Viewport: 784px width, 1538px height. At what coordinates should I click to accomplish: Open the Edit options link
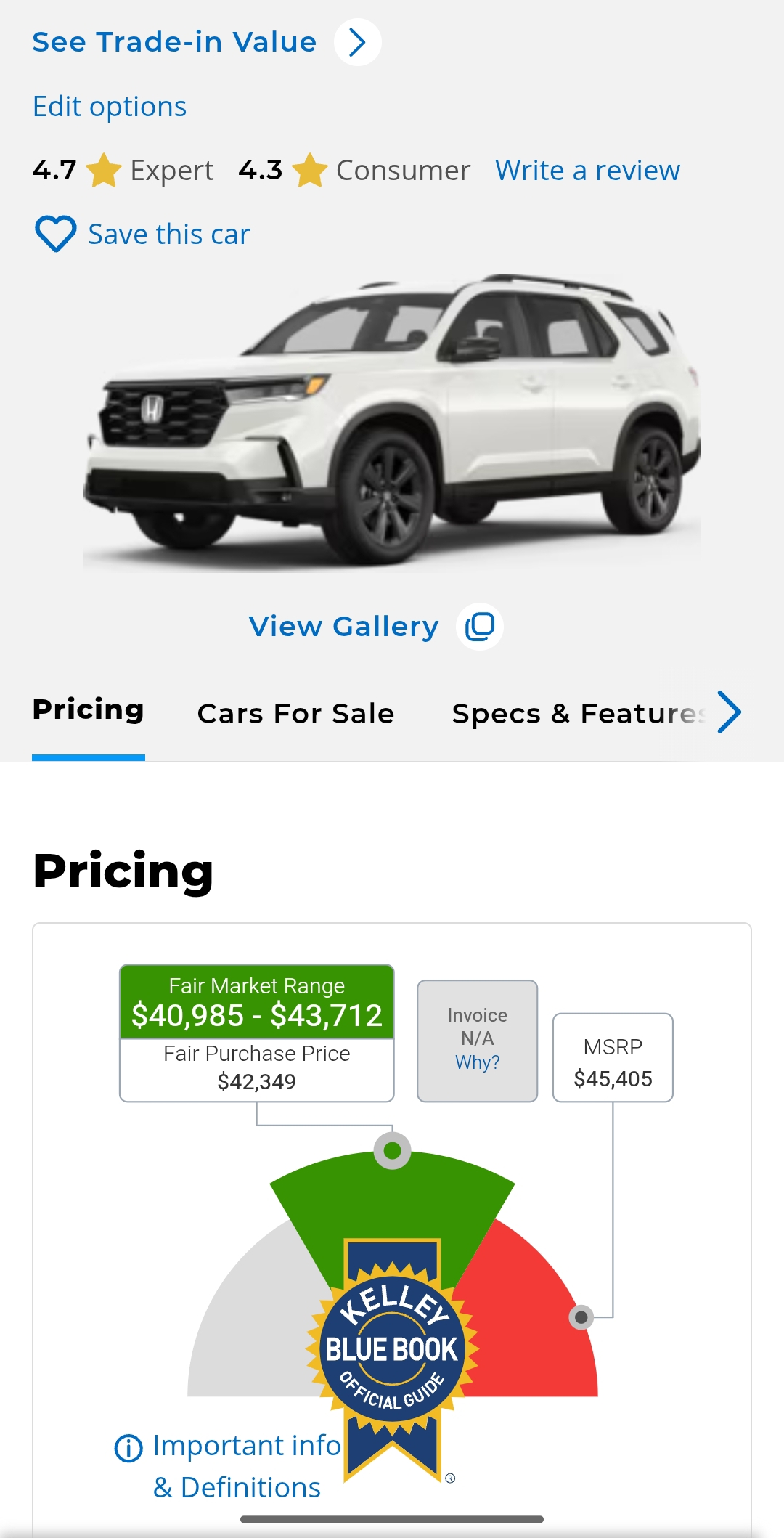(x=110, y=107)
